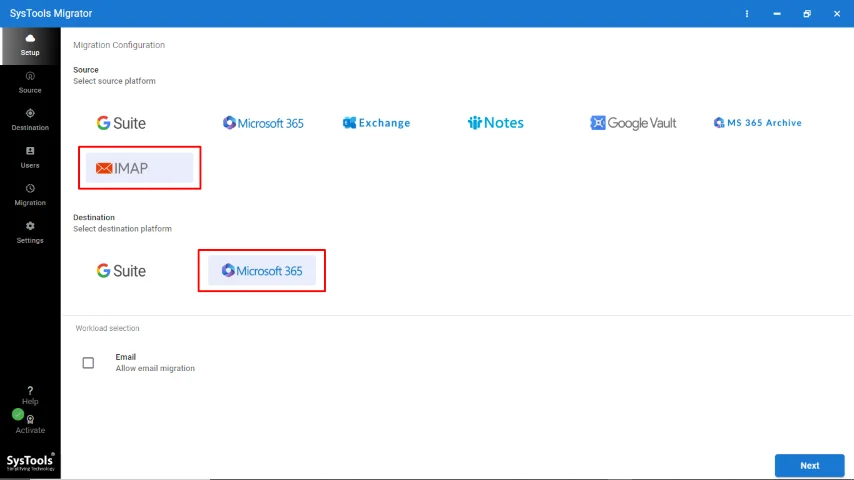Click the 'Migration Configuration' heading
854x480 pixels.
(119, 45)
